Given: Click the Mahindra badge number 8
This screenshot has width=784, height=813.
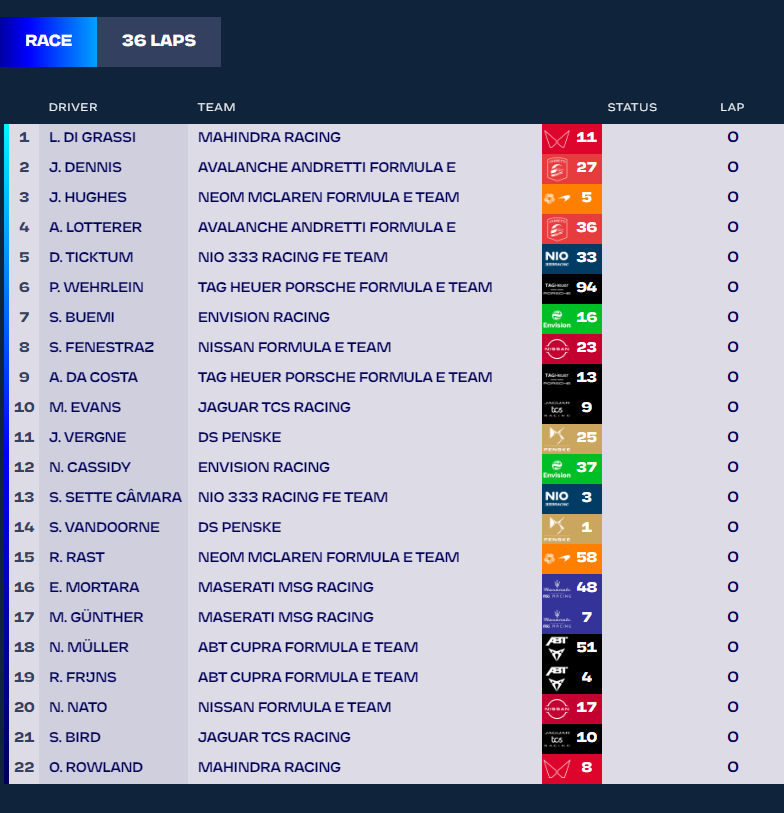Looking at the screenshot, I should tap(572, 769).
